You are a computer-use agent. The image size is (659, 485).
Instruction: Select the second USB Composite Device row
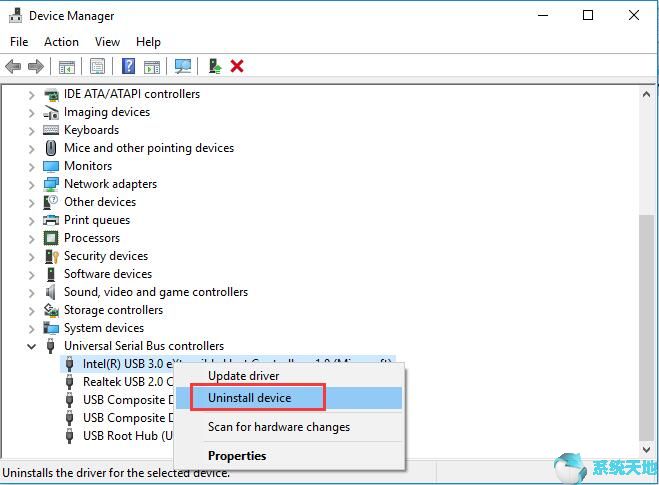click(120, 418)
